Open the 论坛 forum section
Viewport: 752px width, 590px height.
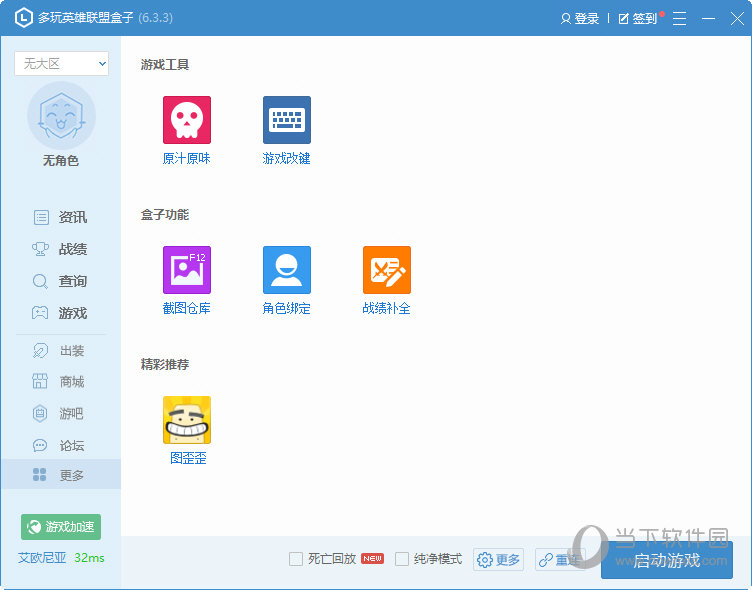tap(60, 446)
